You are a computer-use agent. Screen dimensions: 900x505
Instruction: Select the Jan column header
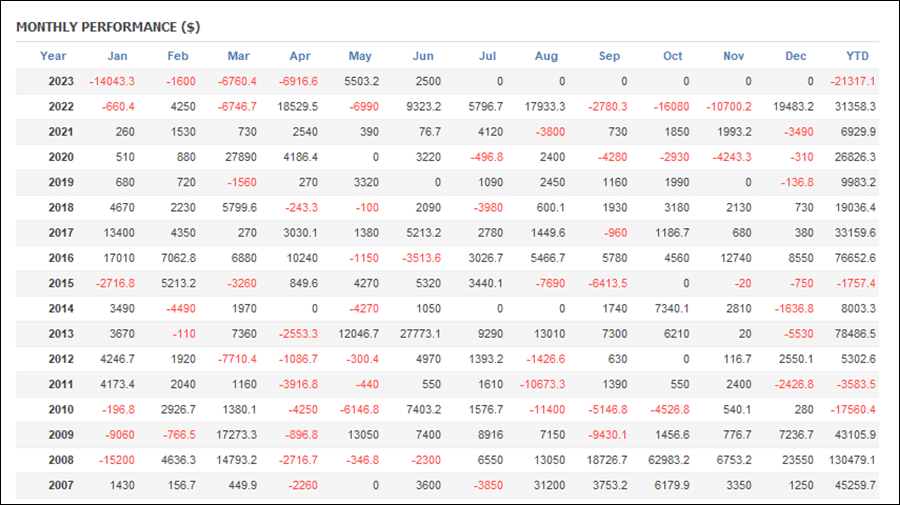coord(117,56)
